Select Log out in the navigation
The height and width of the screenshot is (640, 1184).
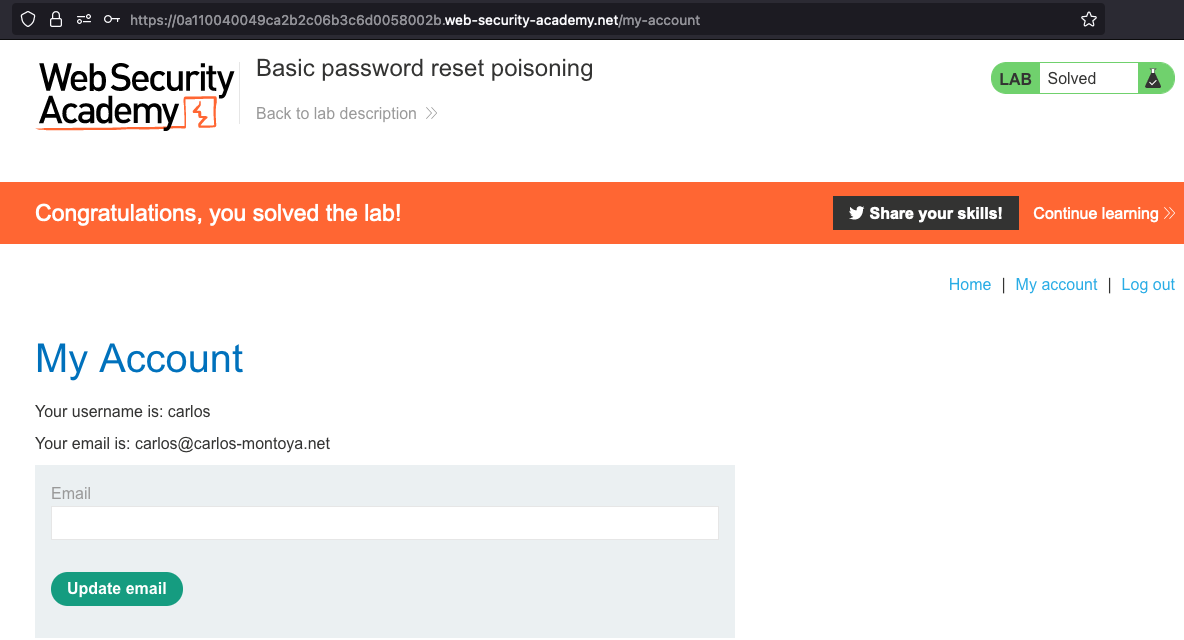(1148, 285)
